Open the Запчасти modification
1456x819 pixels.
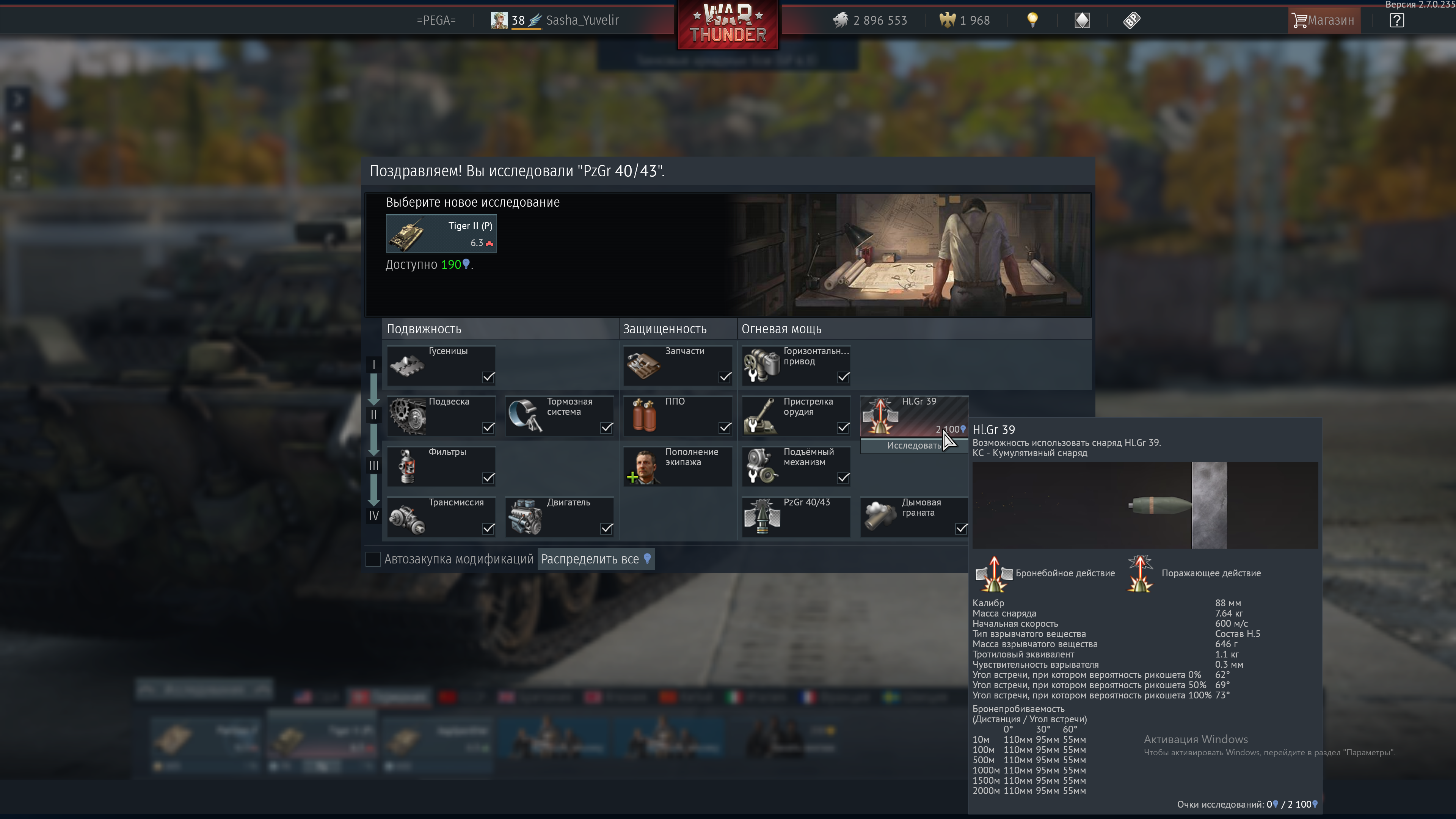pyautogui.click(x=678, y=365)
